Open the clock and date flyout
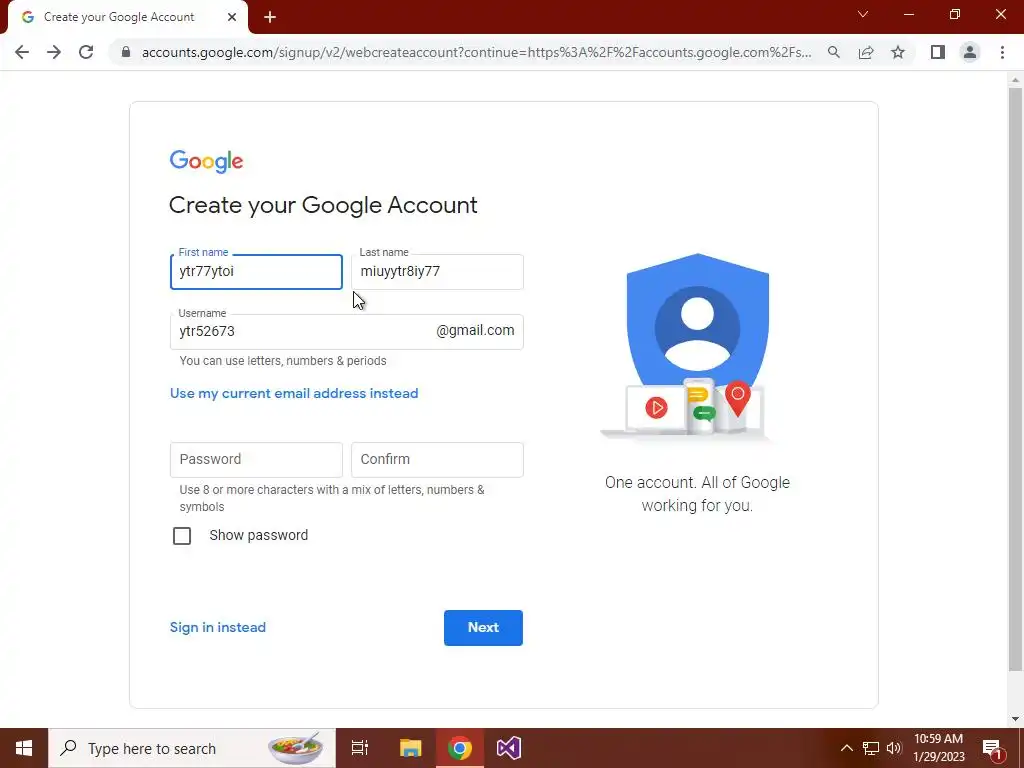The width and height of the screenshot is (1024, 768). [938, 748]
